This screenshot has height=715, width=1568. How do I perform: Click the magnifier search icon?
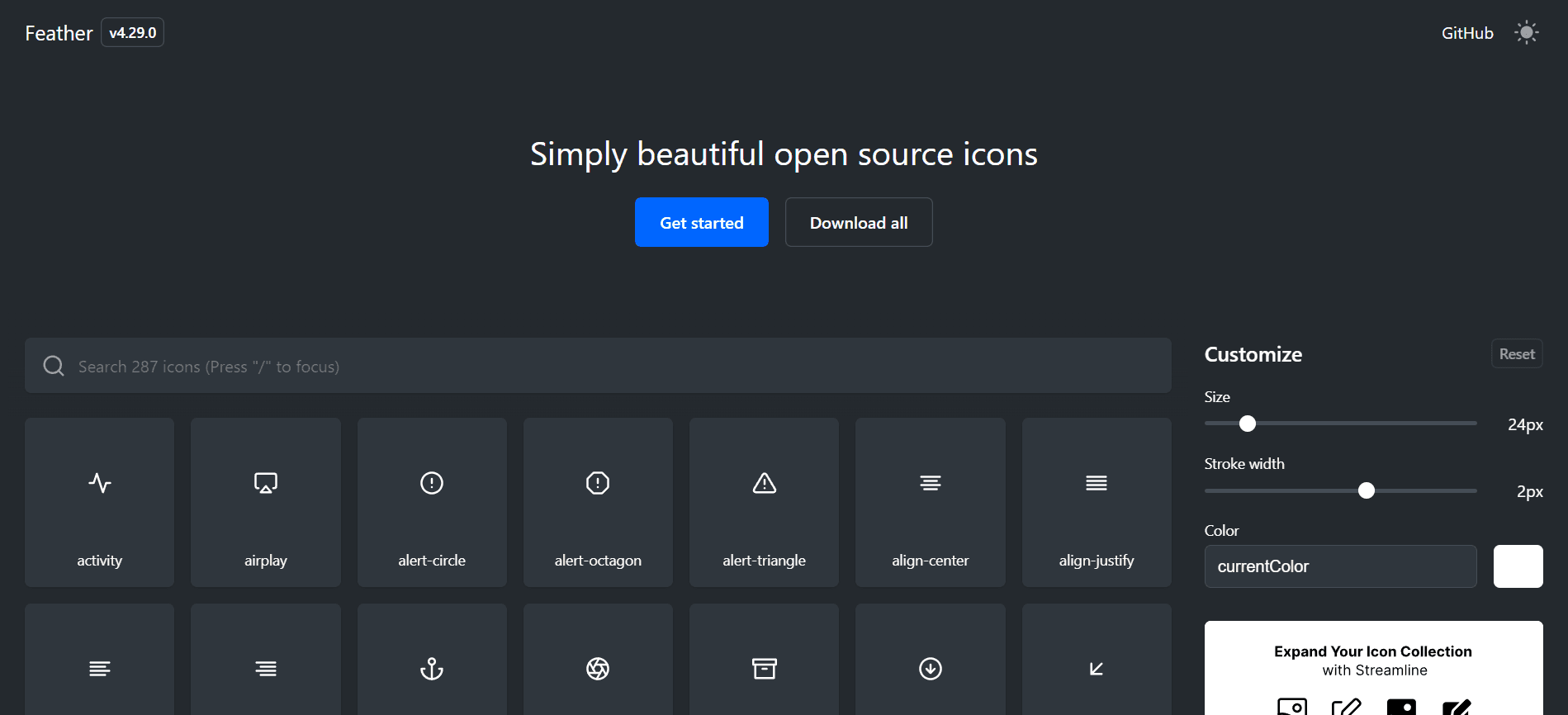pyautogui.click(x=54, y=366)
